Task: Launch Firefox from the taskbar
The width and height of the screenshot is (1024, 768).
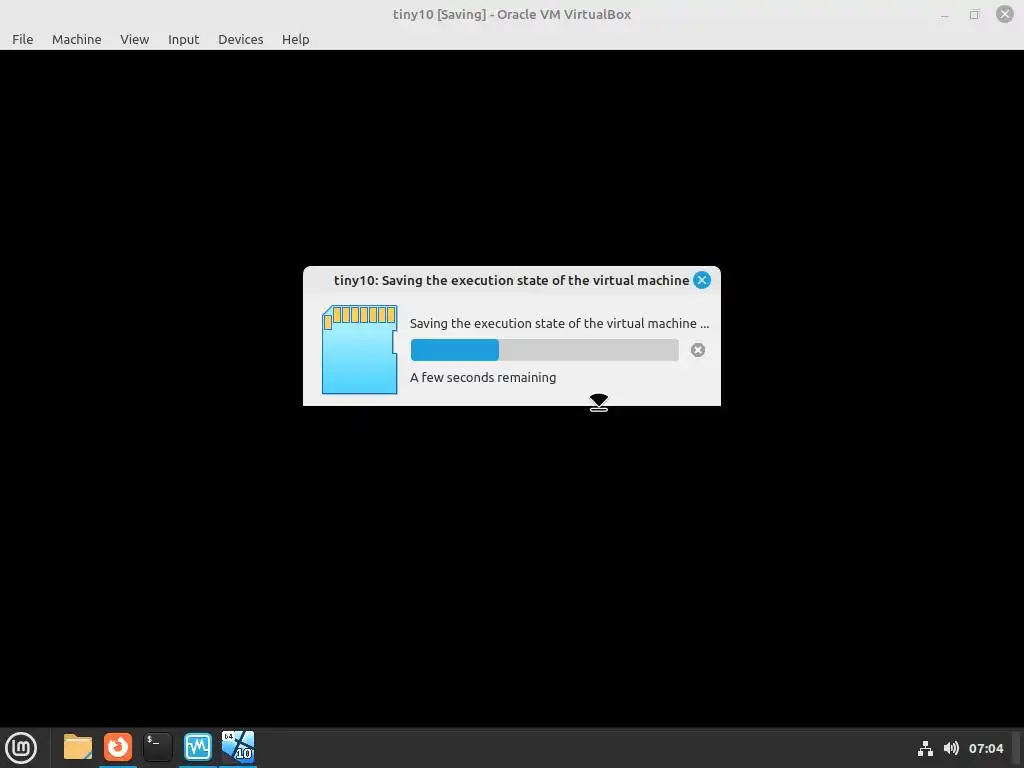Action: (118, 747)
